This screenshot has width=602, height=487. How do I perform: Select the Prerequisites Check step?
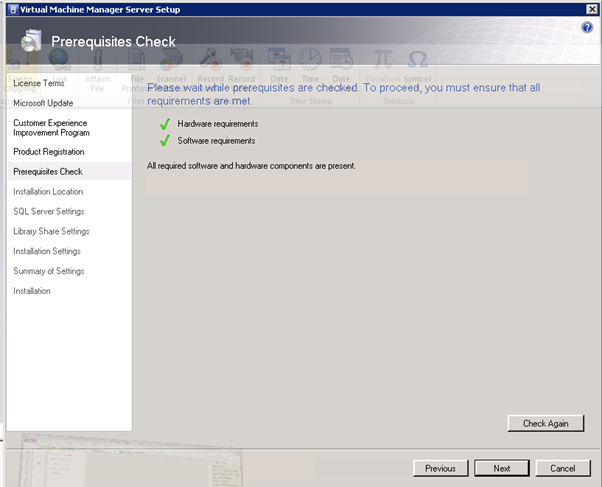click(69, 171)
